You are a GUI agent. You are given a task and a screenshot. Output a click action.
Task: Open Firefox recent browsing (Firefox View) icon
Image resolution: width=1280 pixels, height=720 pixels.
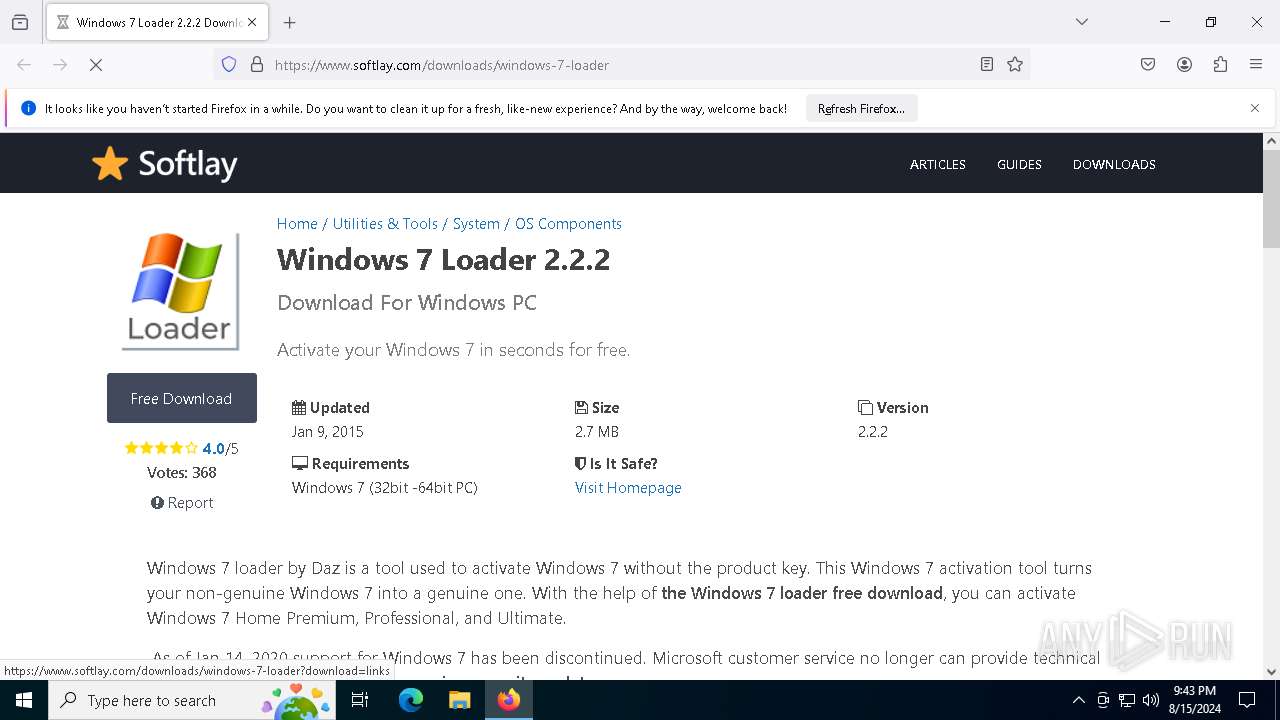click(20, 22)
